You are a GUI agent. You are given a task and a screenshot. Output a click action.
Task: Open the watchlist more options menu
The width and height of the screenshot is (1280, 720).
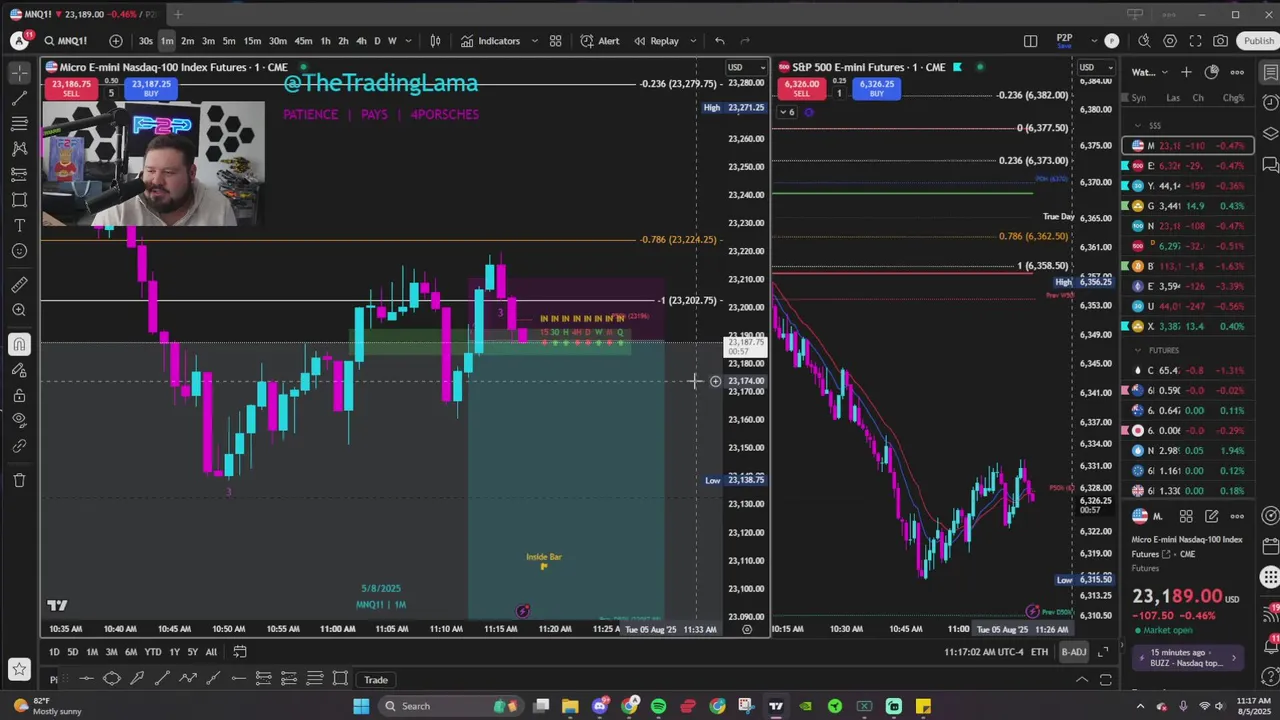[1237, 72]
